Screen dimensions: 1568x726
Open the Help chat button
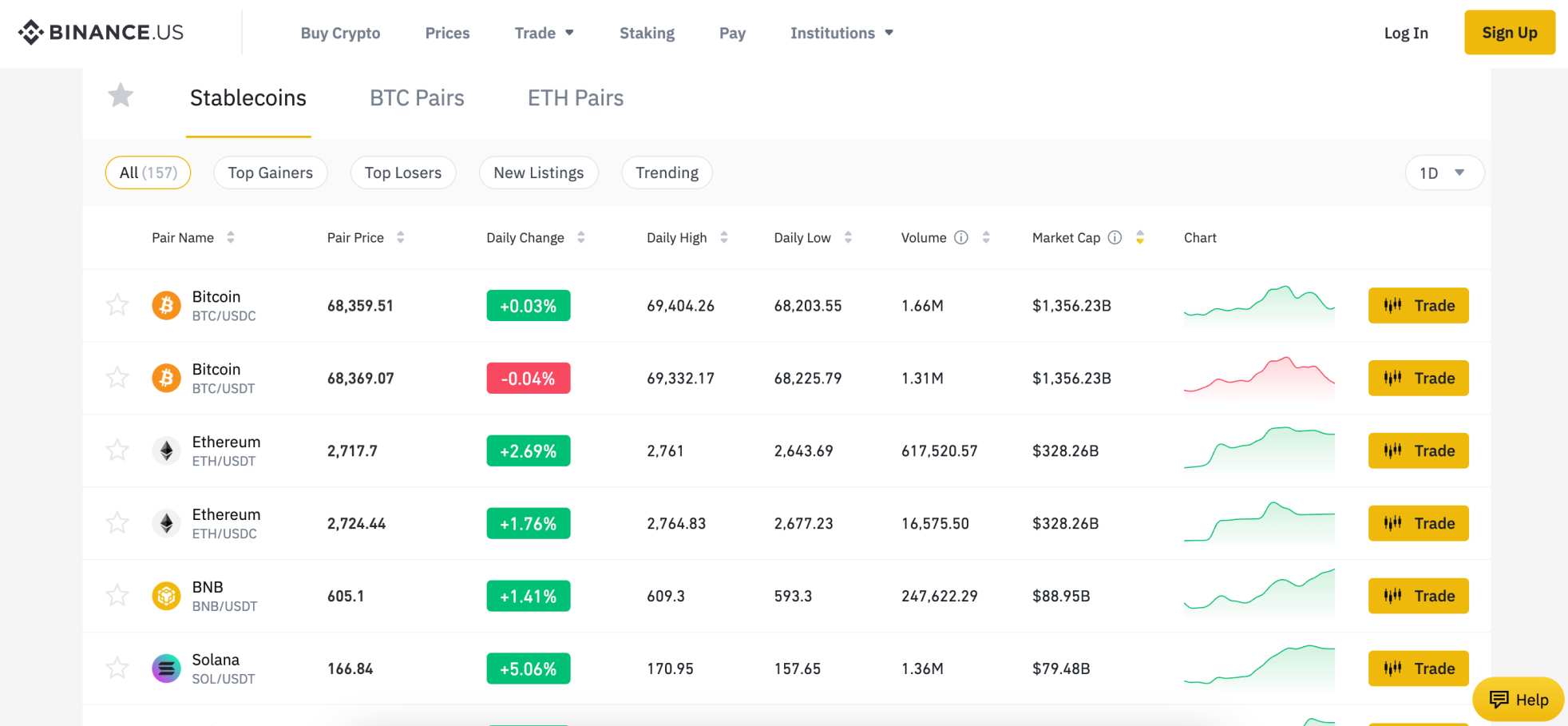[x=1519, y=700]
